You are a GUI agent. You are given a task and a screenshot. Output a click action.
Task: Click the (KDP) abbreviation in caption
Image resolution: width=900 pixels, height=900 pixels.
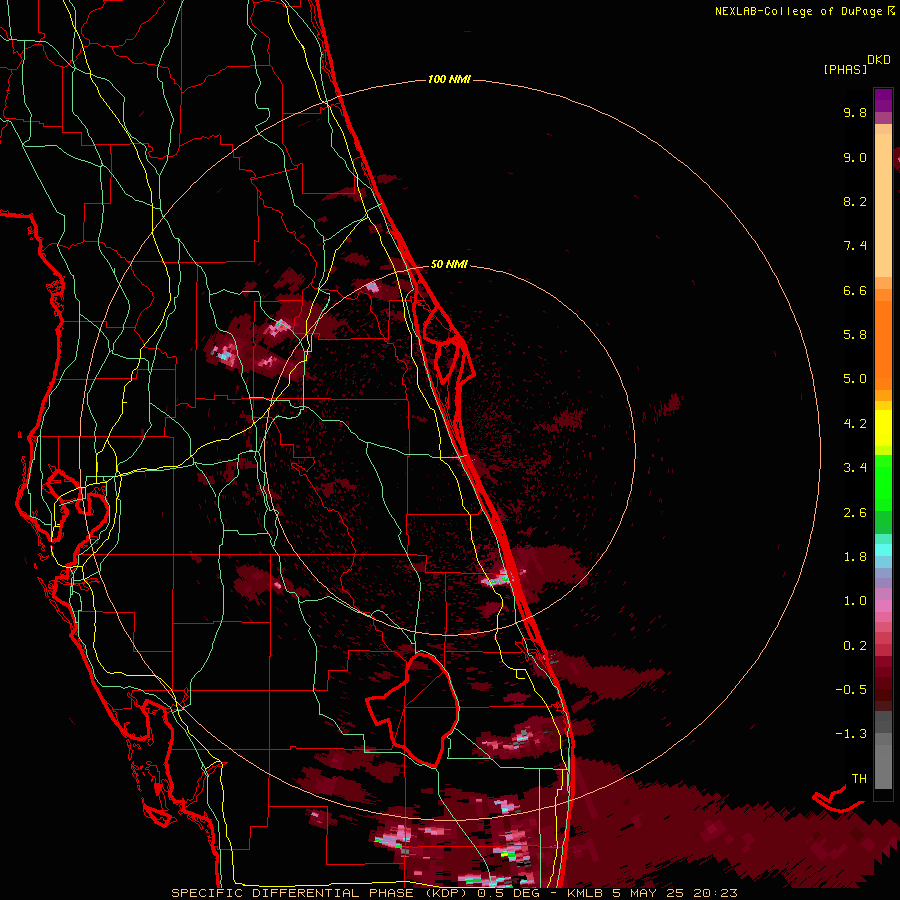(445, 893)
